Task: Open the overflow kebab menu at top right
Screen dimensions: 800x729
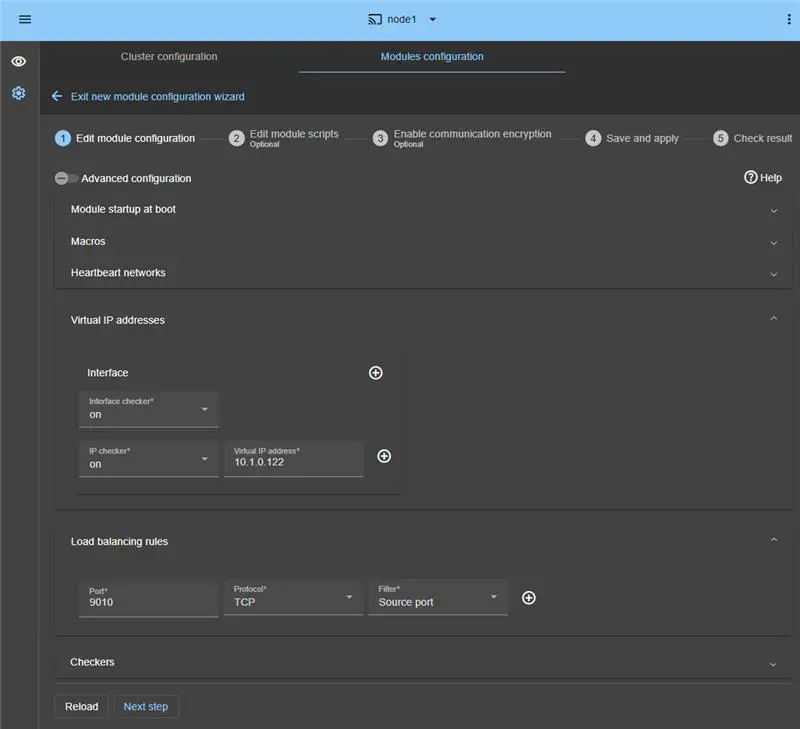Action: [x=789, y=19]
